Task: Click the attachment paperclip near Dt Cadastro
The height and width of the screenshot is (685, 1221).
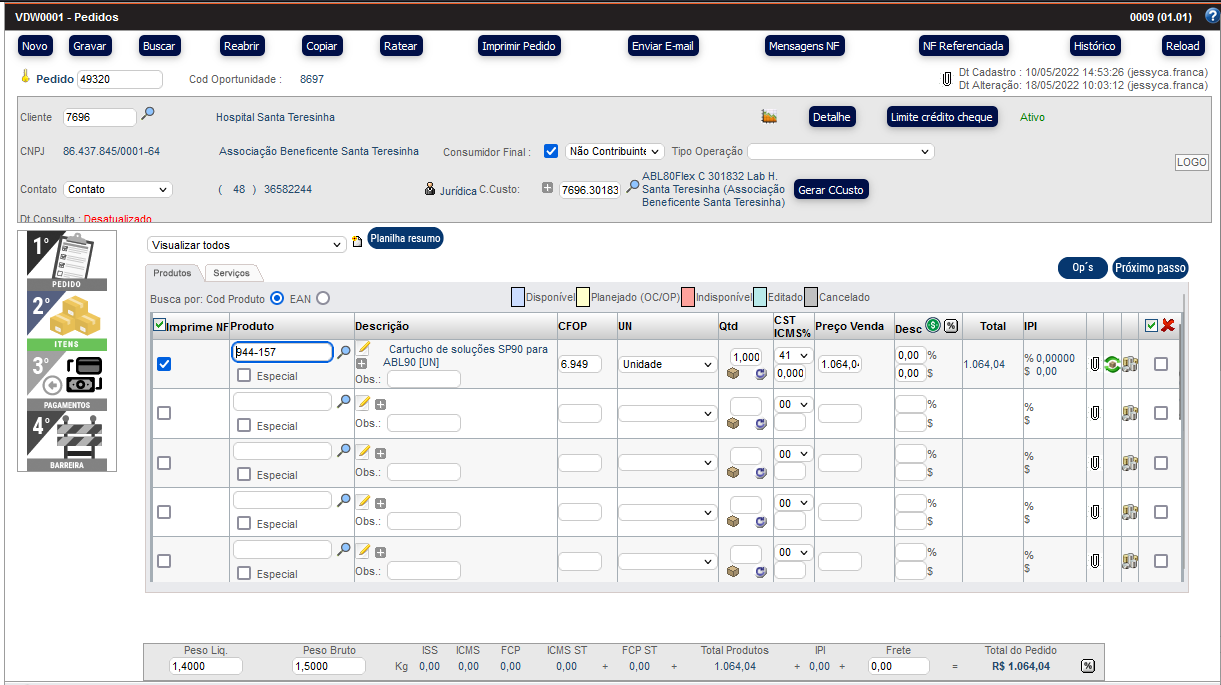Action: click(946, 78)
